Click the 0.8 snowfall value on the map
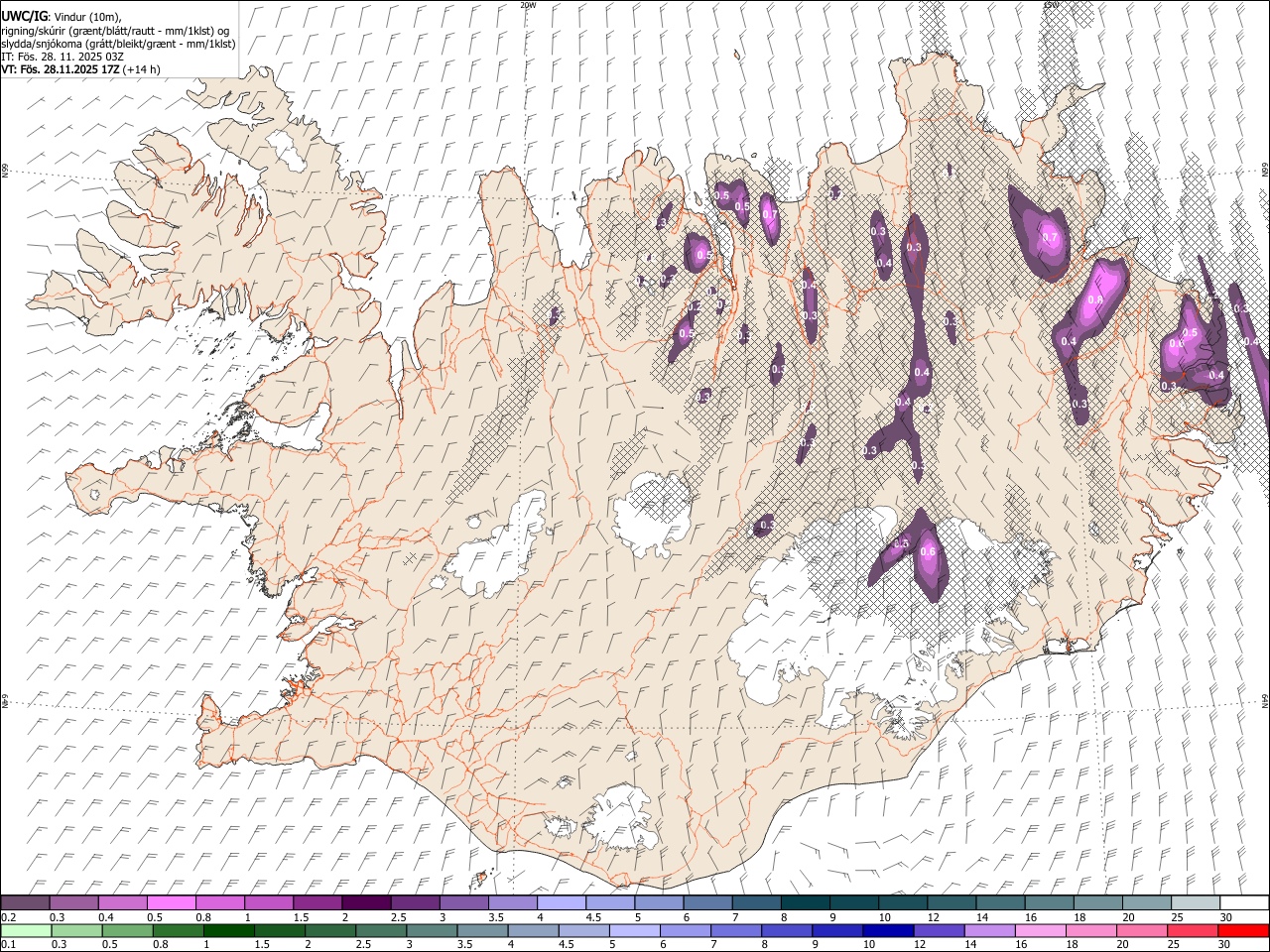The width and height of the screenshot is (1270, 952). 1095,299
